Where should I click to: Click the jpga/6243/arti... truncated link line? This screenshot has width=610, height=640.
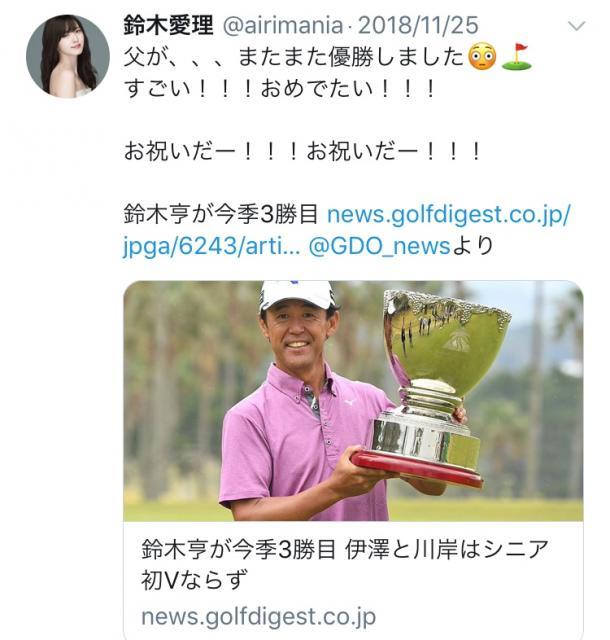[x=211, y=246]
